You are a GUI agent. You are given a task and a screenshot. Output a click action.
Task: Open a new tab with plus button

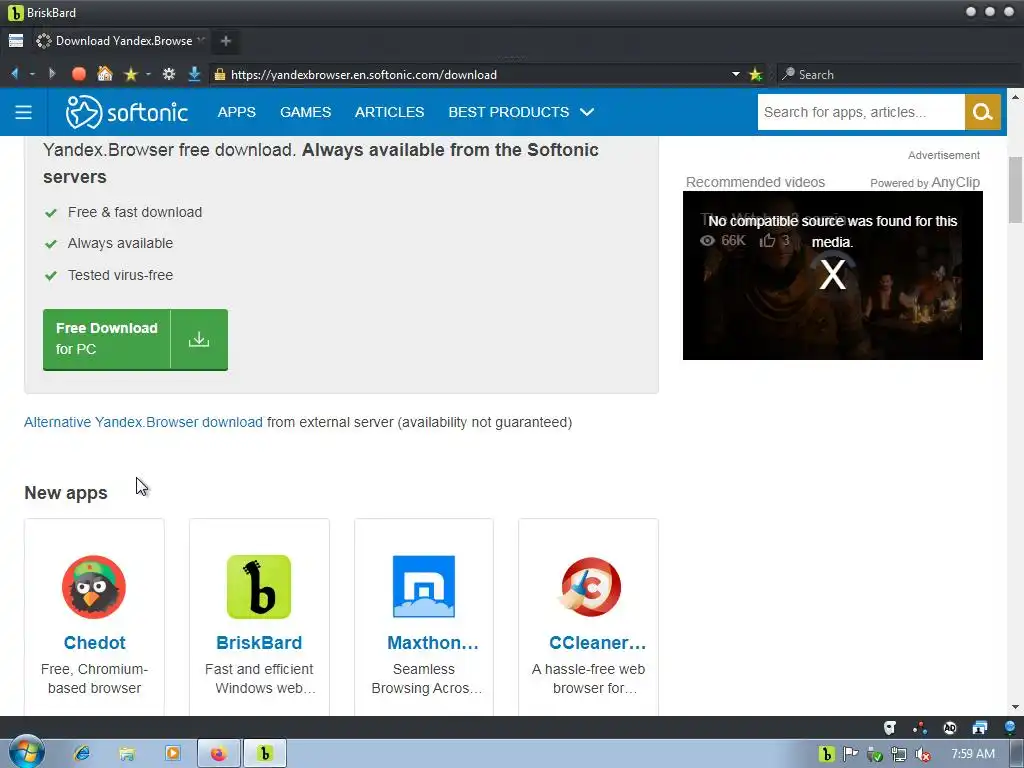(226, 40)
